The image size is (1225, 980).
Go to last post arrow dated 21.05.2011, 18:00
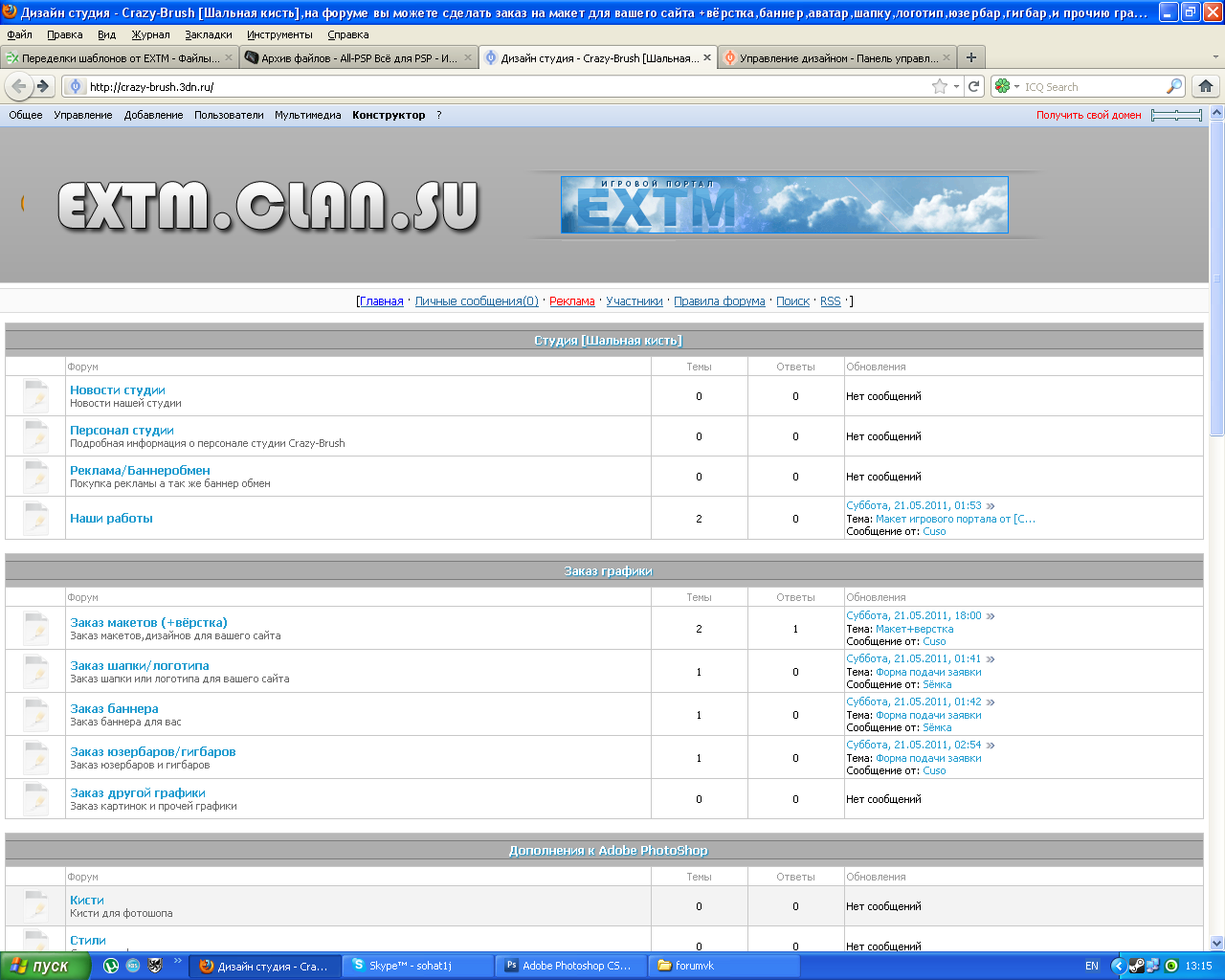991,615
